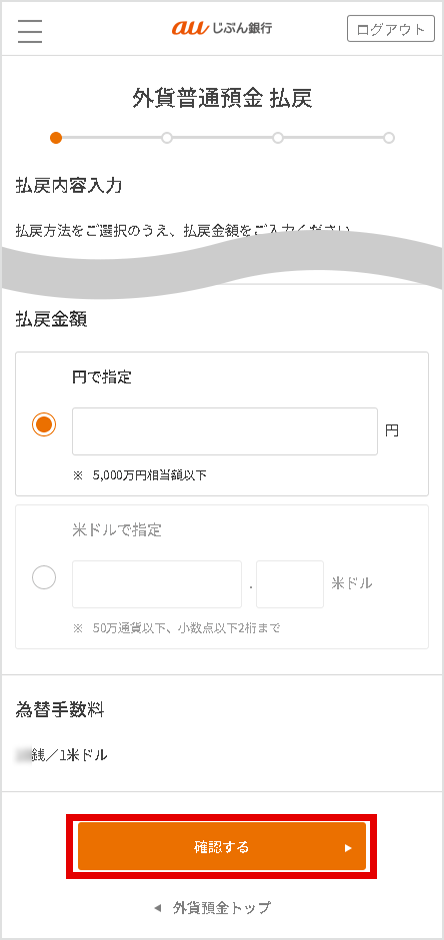
Task: Select the 円で指定 radio button
Action: point(44,424)
